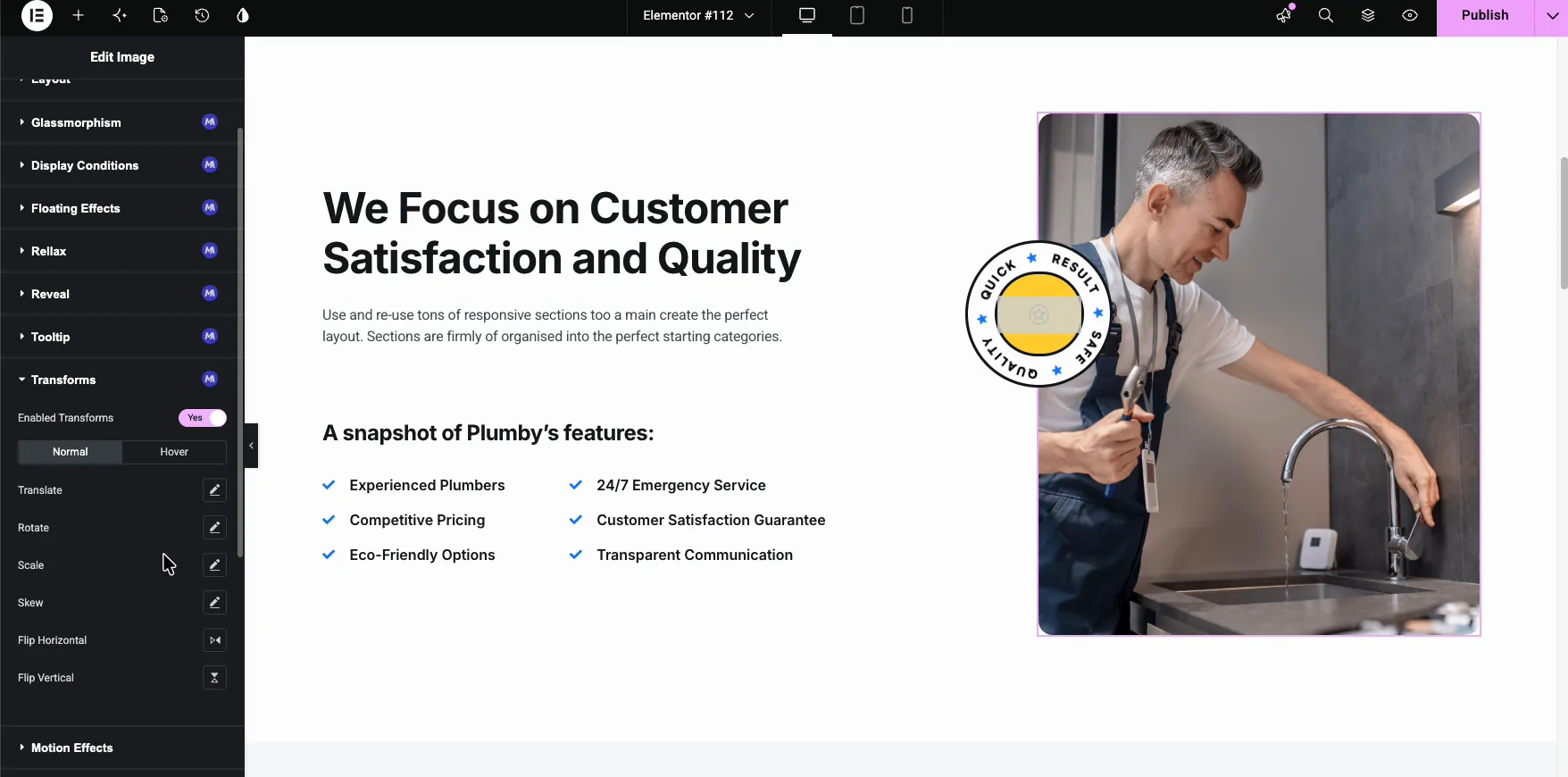Viewport: 1568px width, 777px height.
Task: Open the Structure layers icon
Action: tap(1368, 15)
